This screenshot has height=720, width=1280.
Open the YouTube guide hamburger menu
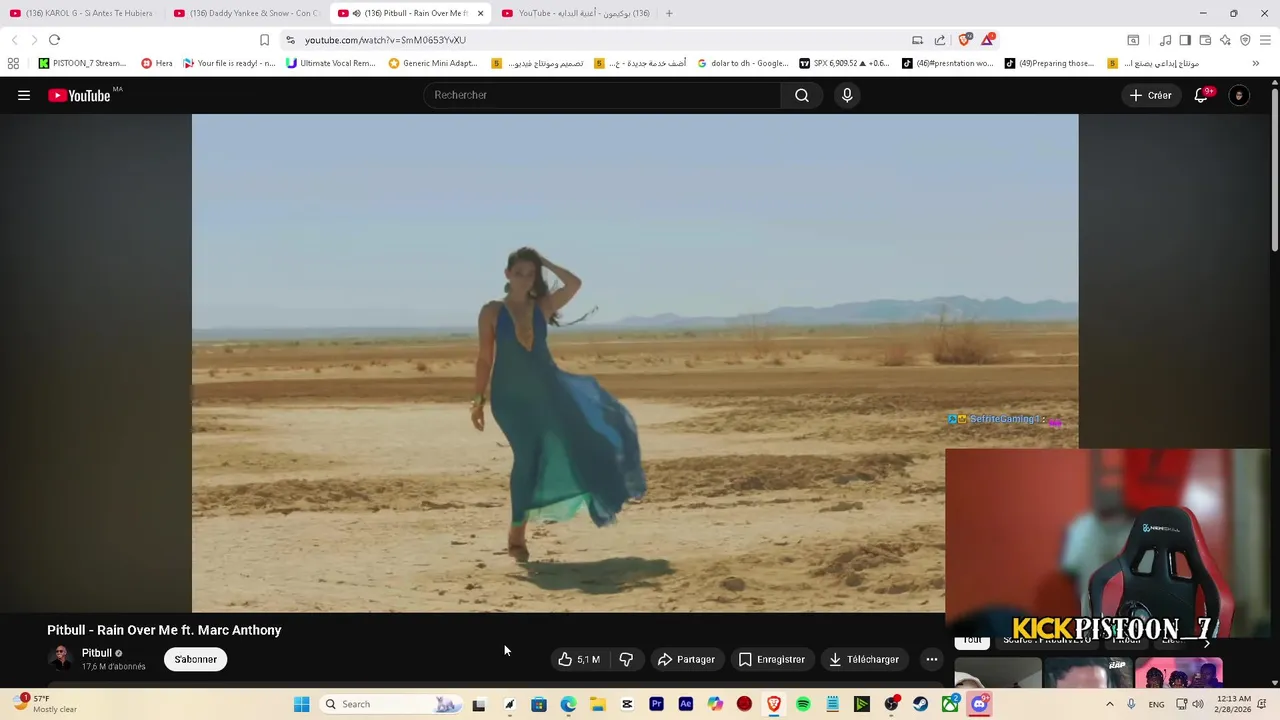click(x=24, y=95)
